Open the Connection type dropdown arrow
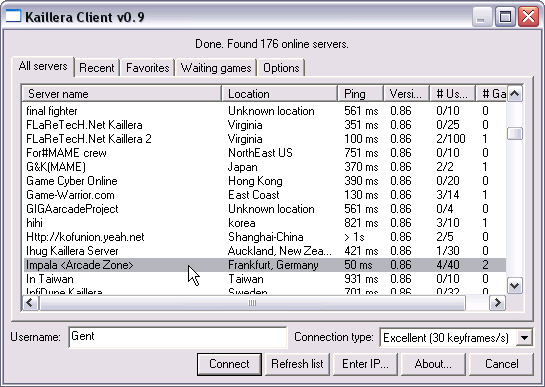545x387 pixels. 524,338
